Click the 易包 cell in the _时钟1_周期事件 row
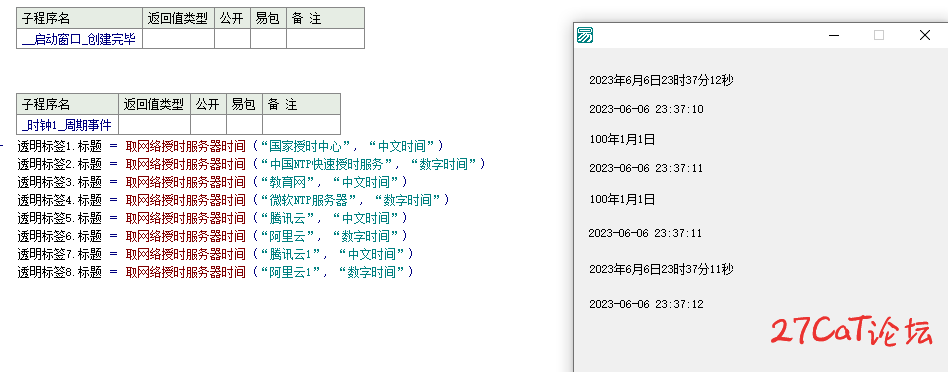The height and width of the screenshot is (372, 948). [x=244, y=125]
